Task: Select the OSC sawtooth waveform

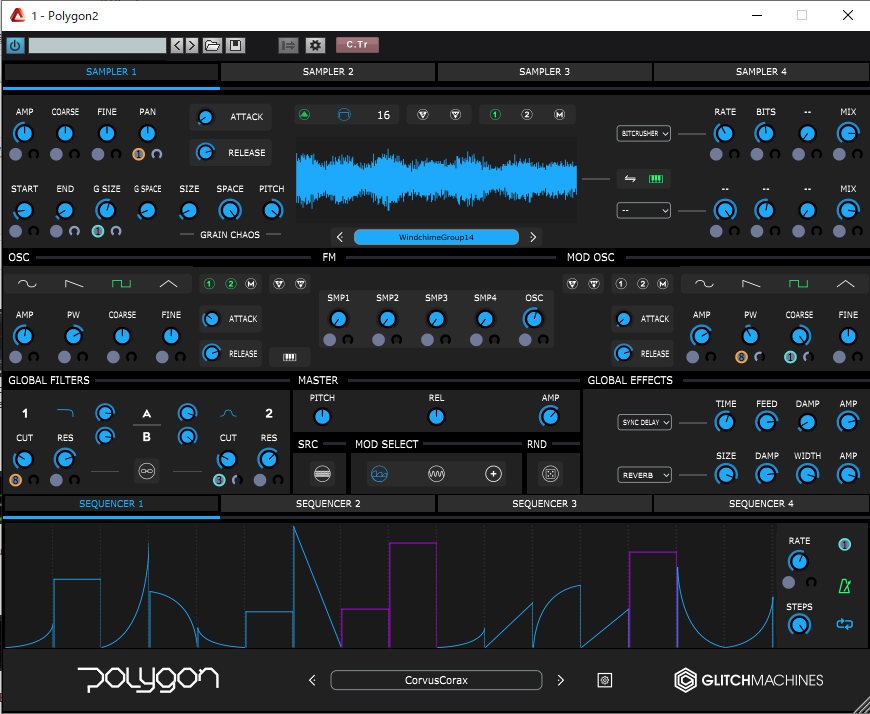Action: pos(74,284)
